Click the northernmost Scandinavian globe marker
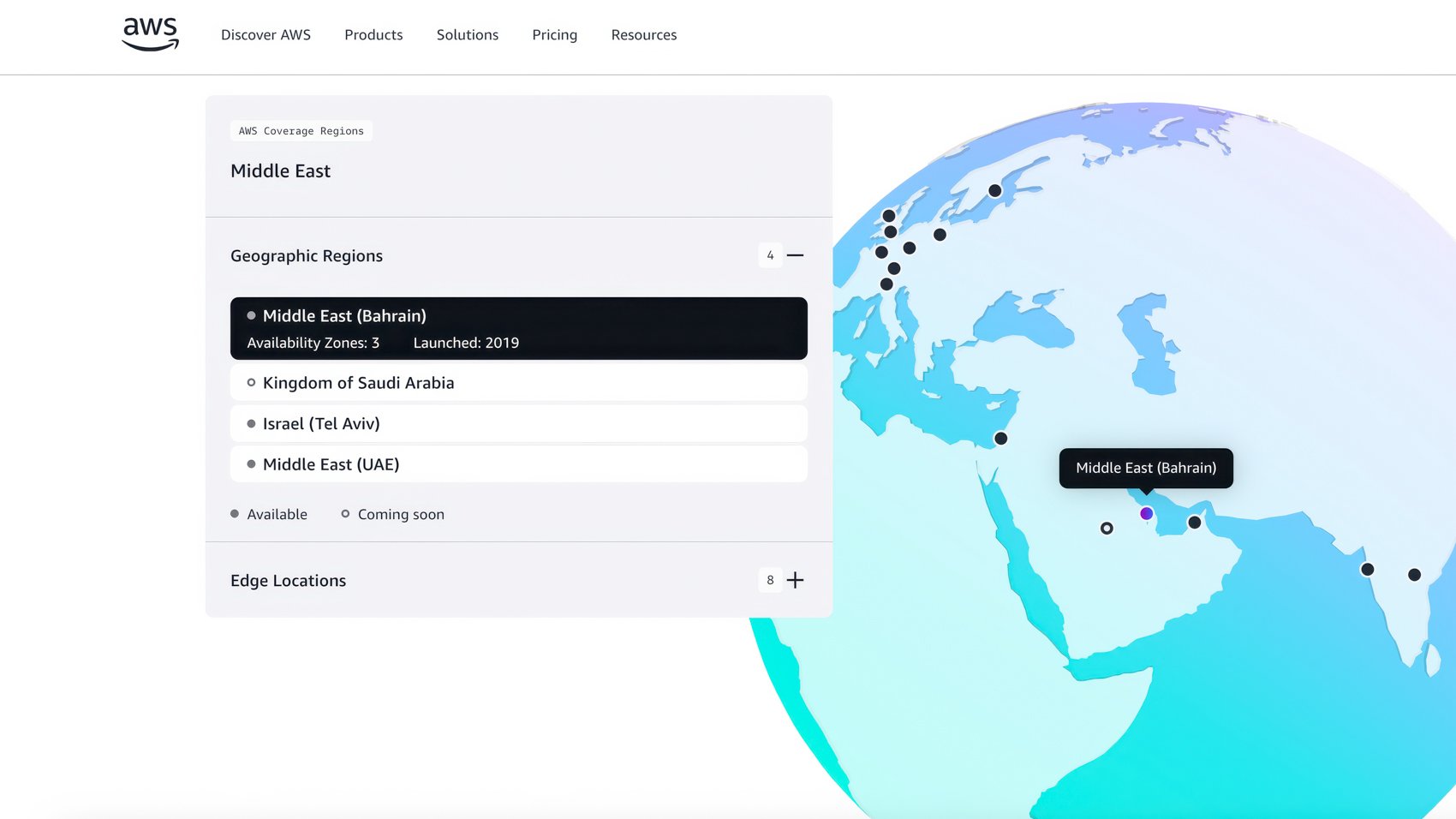The image size is (1456, 819). click(x=994, y=191)
